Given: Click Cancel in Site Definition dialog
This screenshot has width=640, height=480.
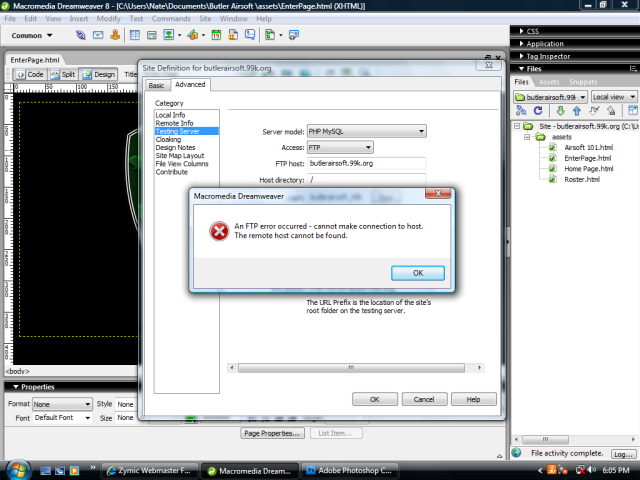Looking at the screenshot, I should click(424, 399).
